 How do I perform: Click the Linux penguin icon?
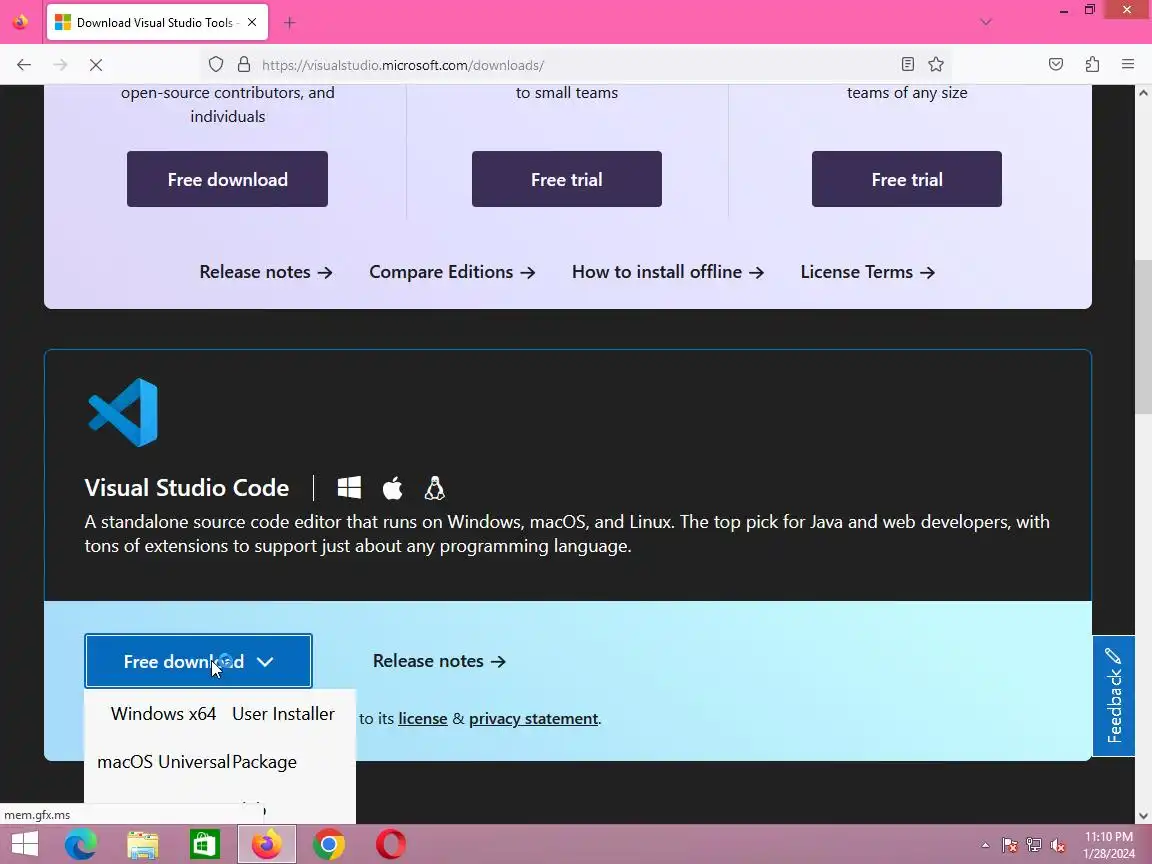coord(434,487)
